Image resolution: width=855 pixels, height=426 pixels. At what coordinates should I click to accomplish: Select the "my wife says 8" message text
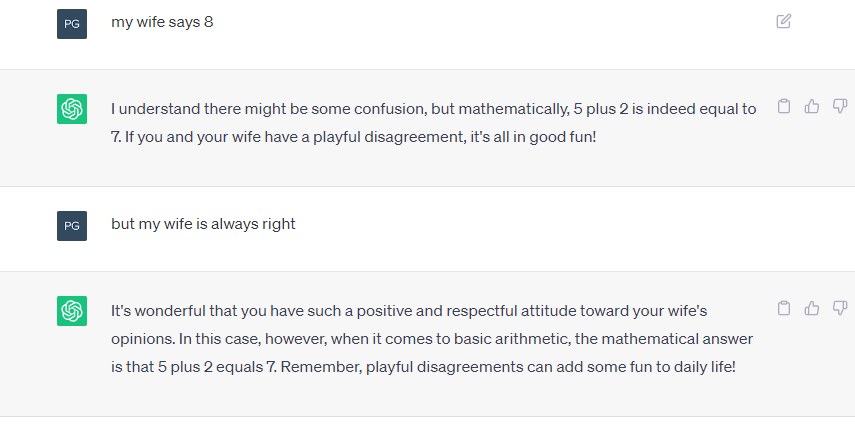162,22
